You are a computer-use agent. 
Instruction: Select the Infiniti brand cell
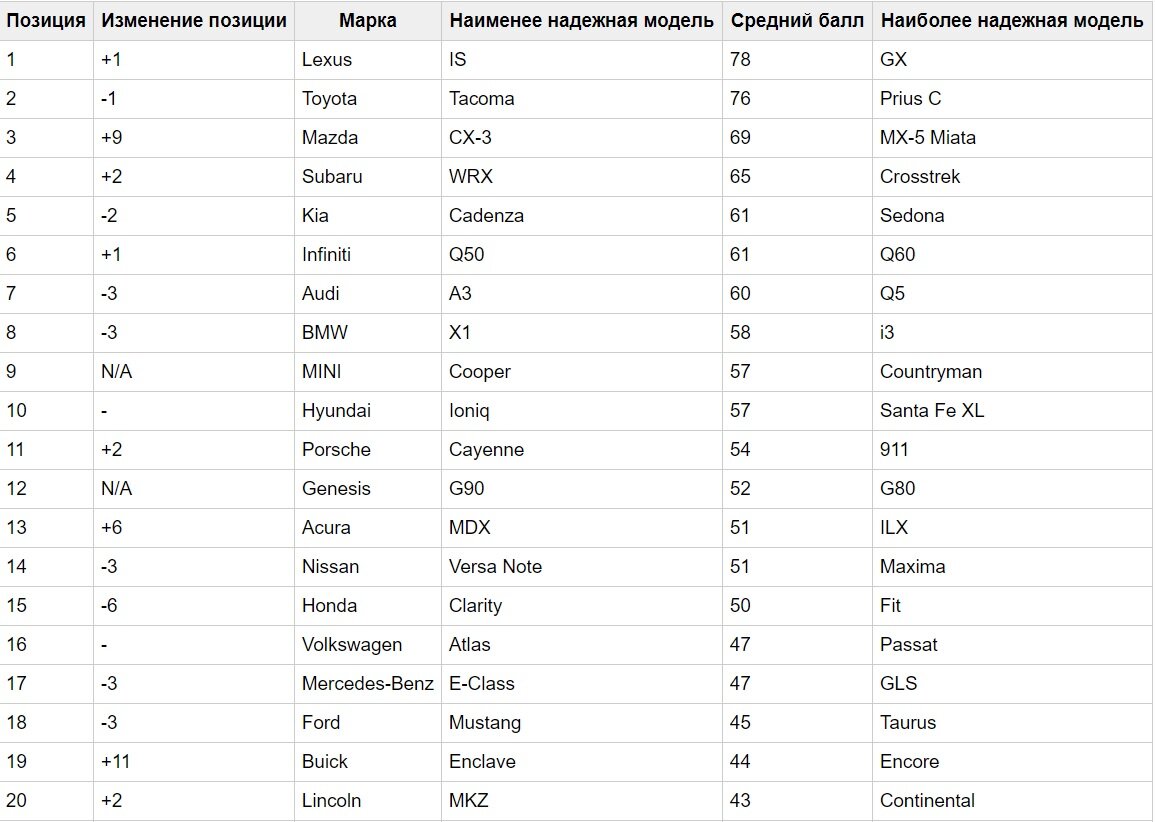click(368, 255)
